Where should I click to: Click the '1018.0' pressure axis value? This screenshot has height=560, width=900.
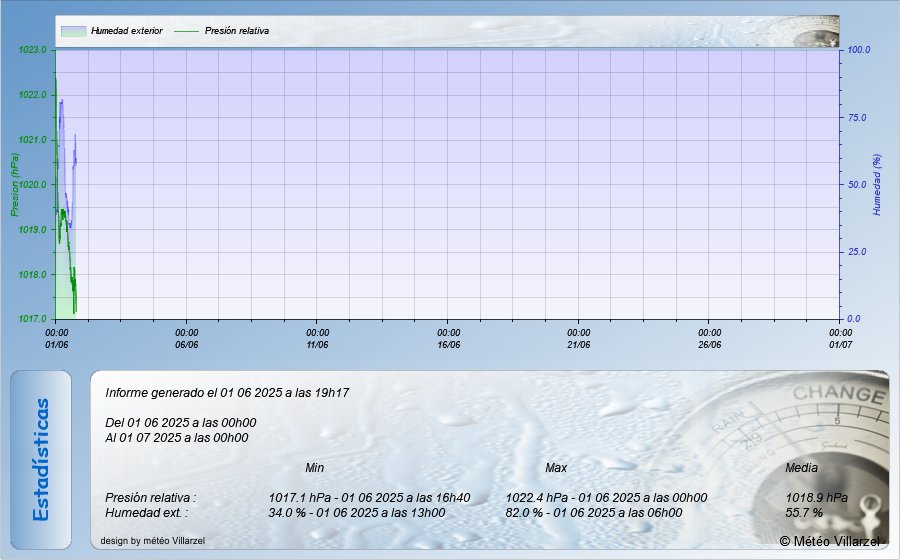33,275
